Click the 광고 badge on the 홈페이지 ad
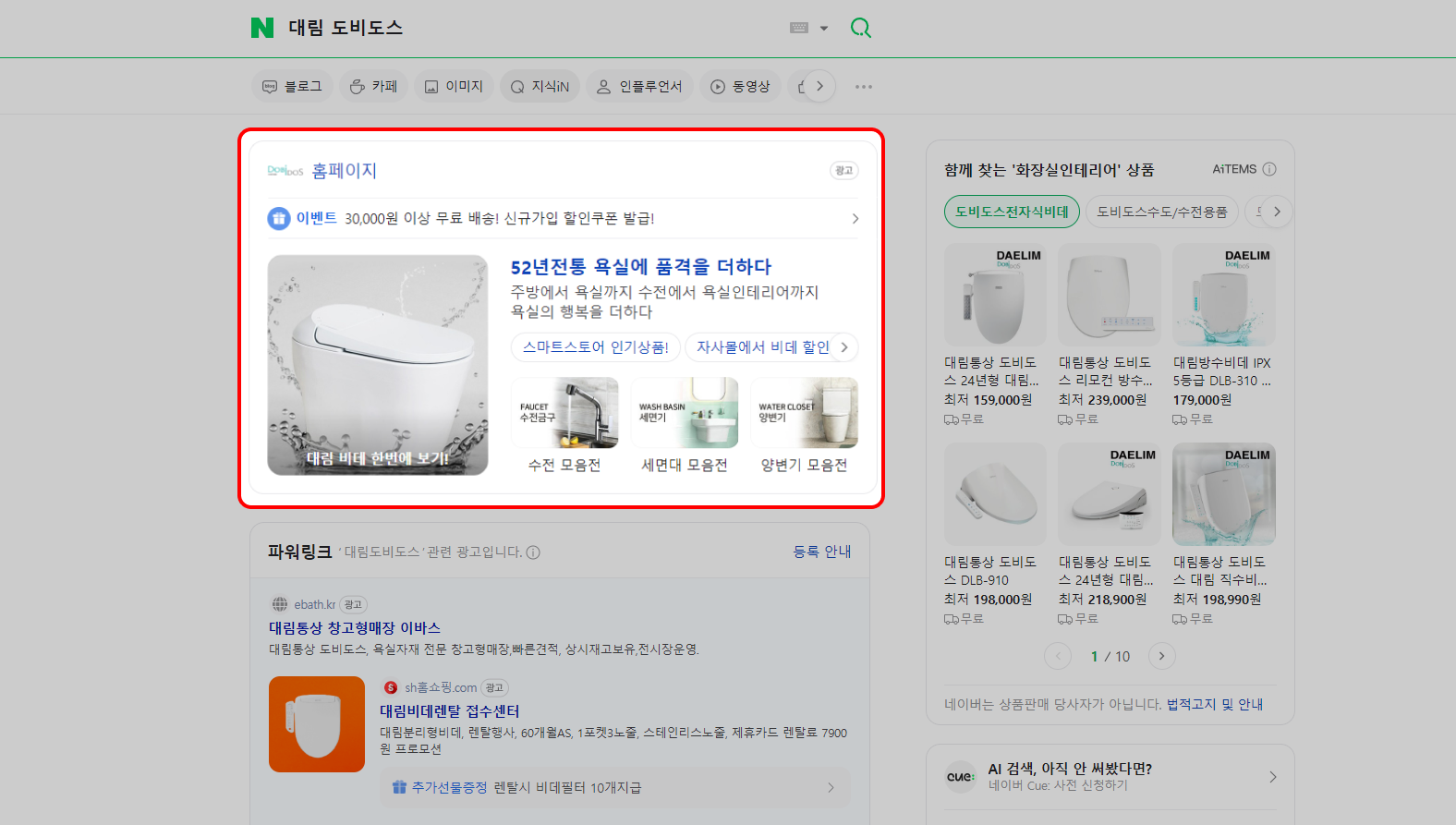The width and height of the screenshot is (1456, 825). point(844,171)
